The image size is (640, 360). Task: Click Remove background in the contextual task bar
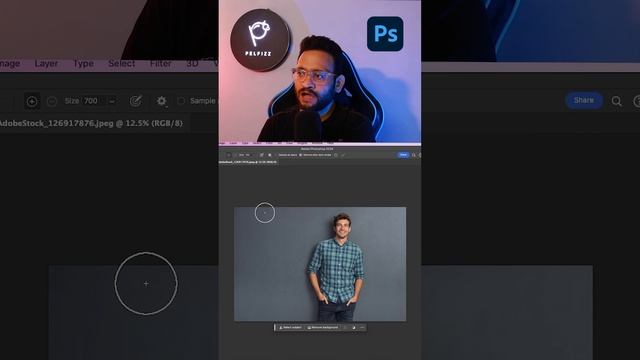click(x=322, y=327)
